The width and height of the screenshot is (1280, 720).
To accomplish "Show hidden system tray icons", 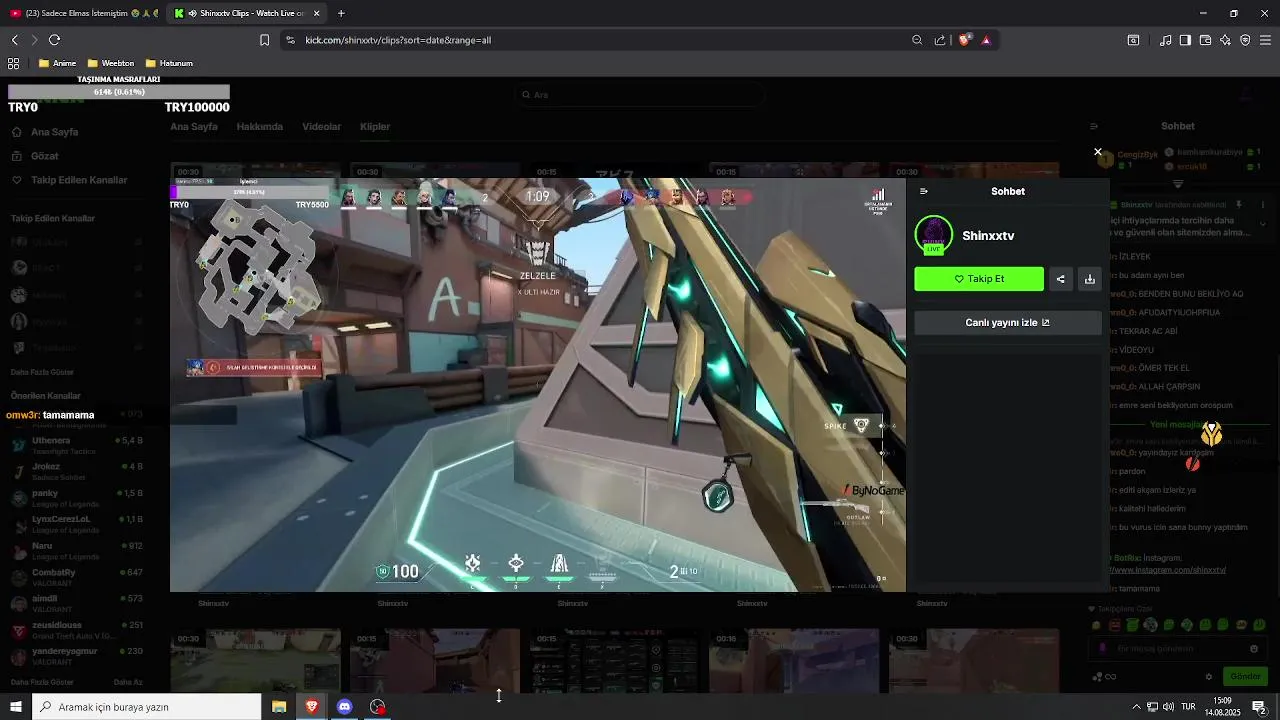I will 1136,707.
